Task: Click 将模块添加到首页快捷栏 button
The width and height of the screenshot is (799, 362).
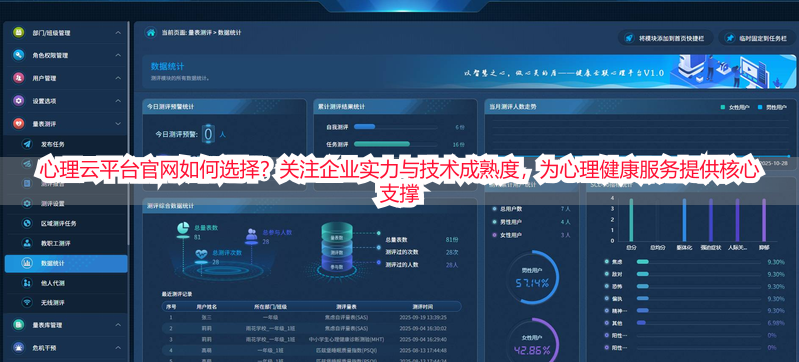Action: pos(665,38)
